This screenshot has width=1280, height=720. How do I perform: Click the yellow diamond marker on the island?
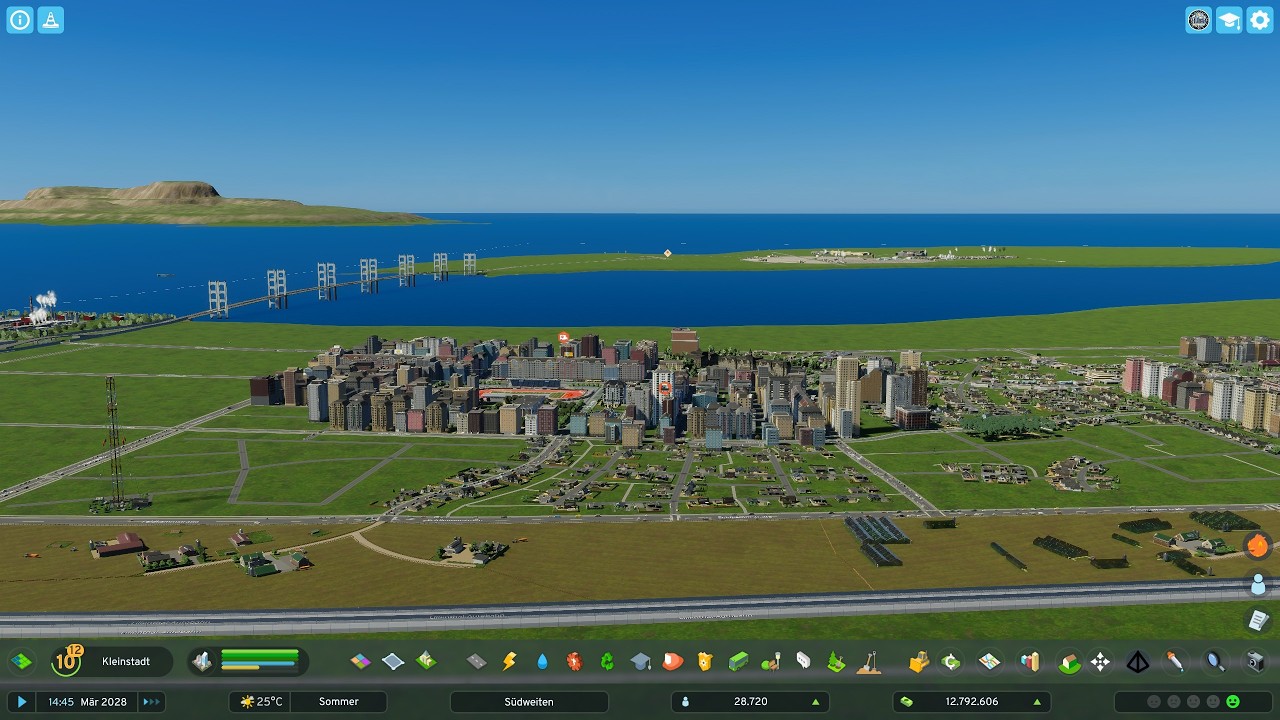coord(667,254)
